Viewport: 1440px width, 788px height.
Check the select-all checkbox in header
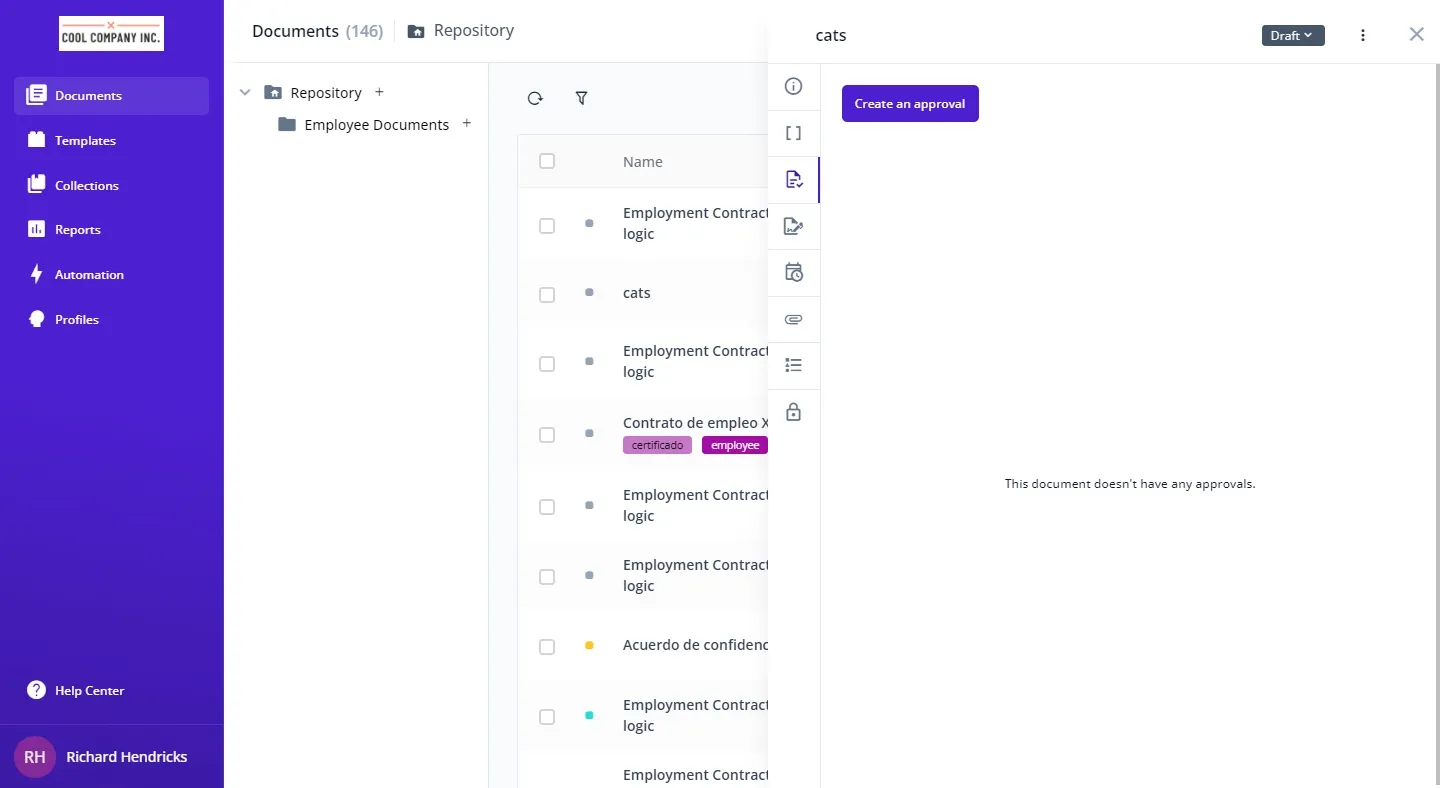tap(547, 161)
